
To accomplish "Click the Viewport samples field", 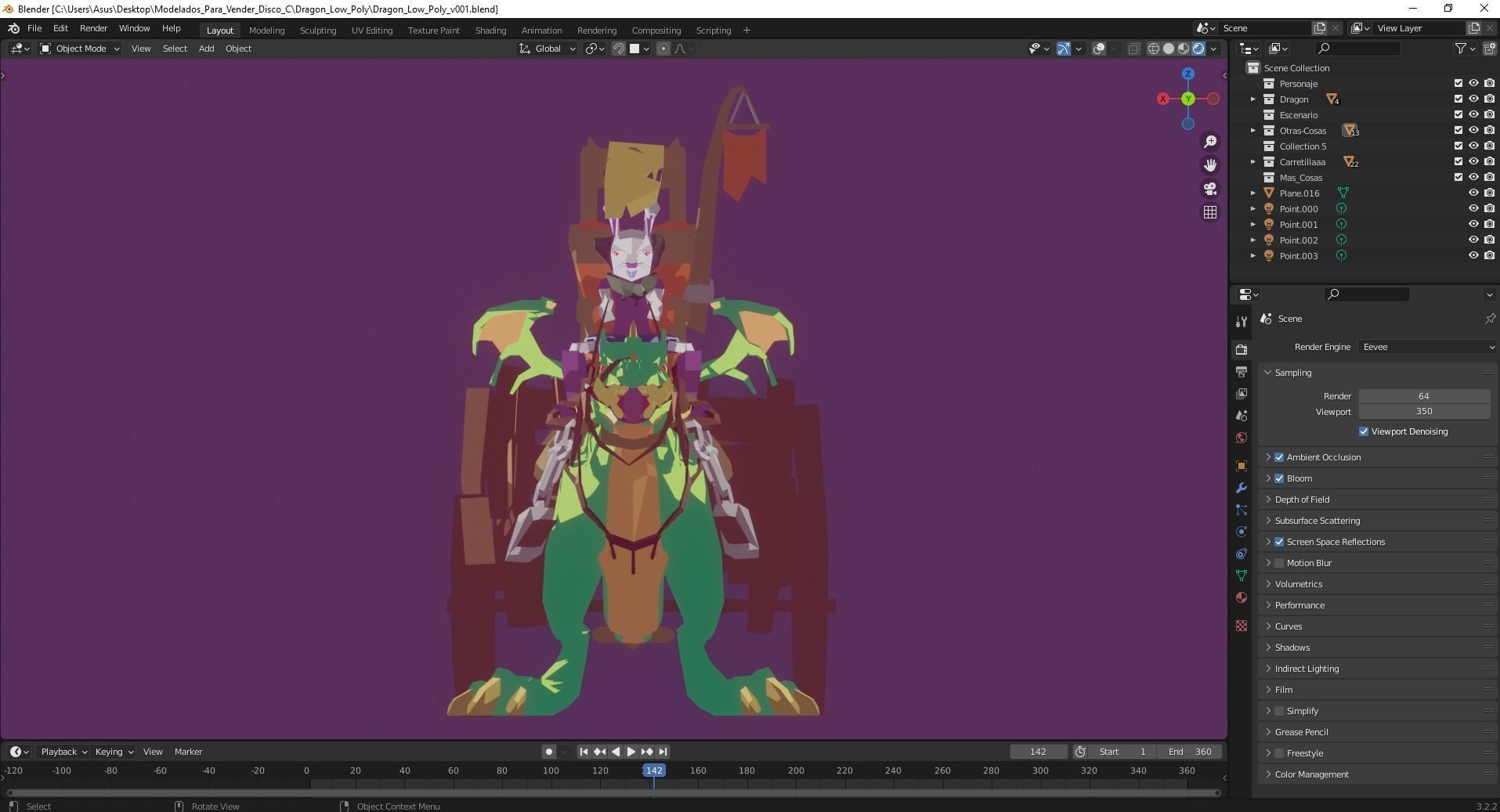I will [1423, 412].
